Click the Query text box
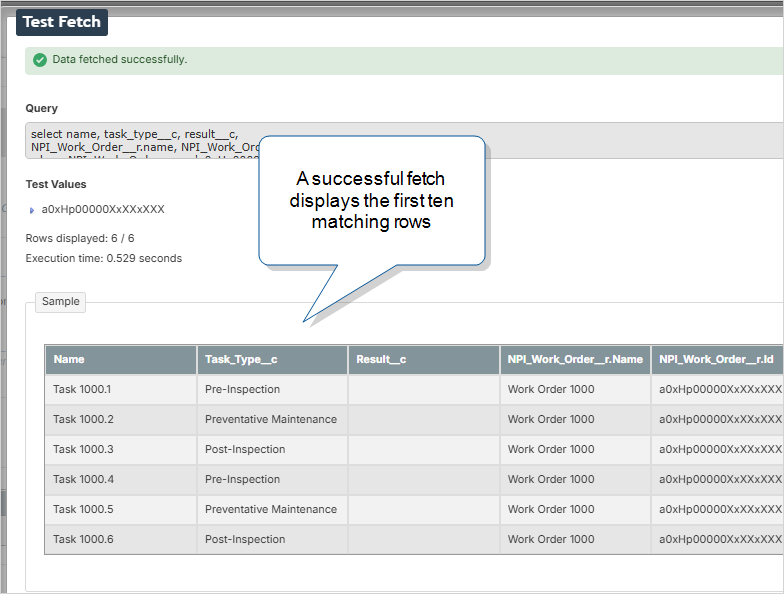Image resolution: width=784 pixels, height=594 pixels. [x=140, y=140]
